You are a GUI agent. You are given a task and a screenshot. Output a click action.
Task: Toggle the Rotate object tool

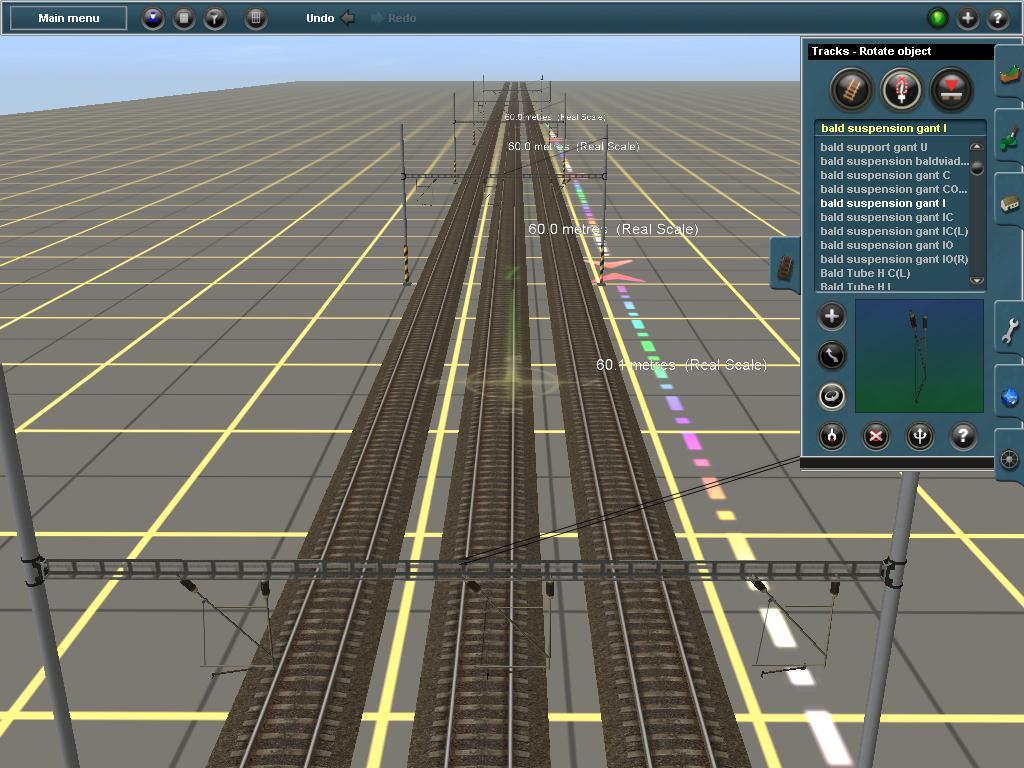831,396
